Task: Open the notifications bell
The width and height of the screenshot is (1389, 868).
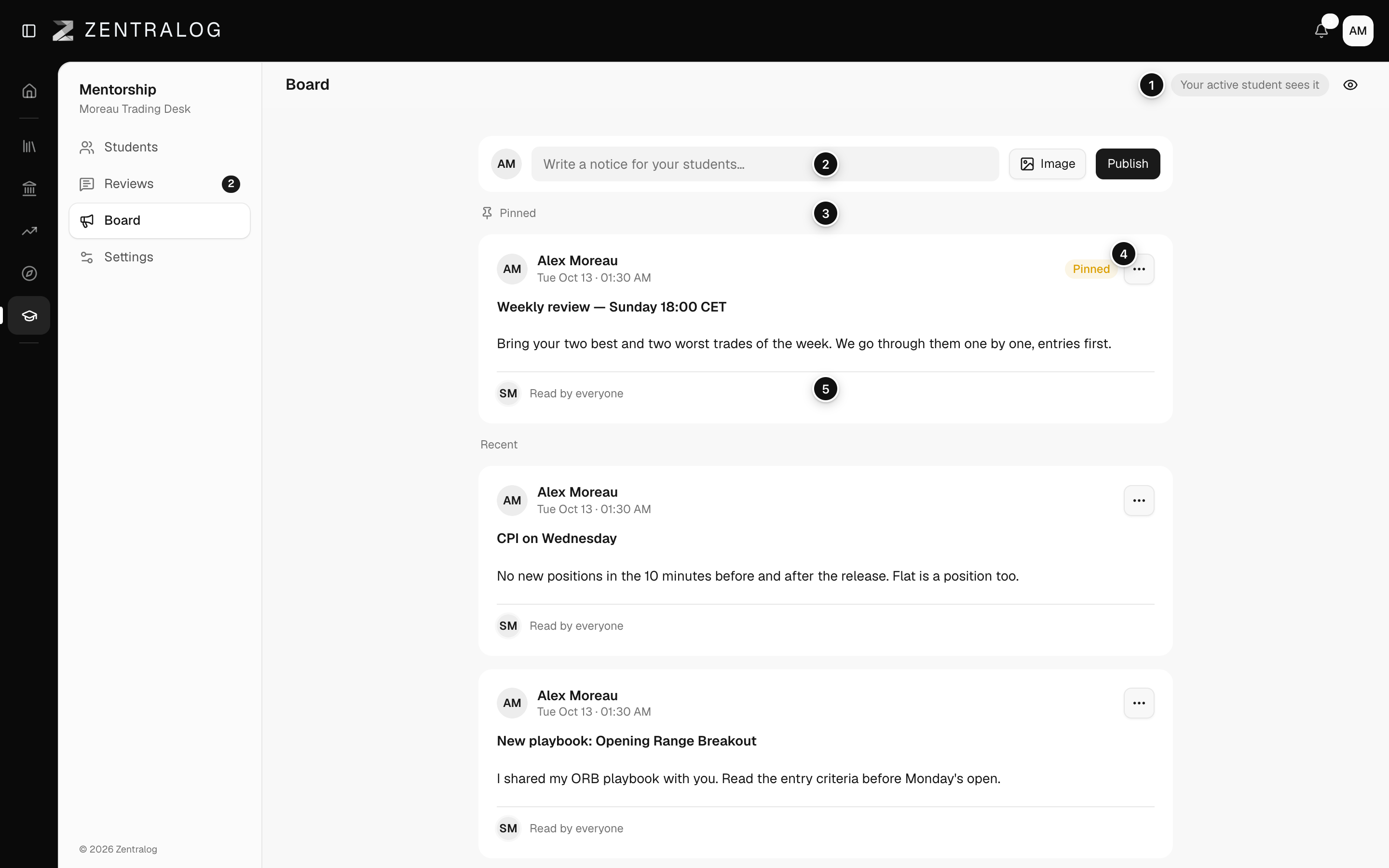Action: click(1321, 31)
